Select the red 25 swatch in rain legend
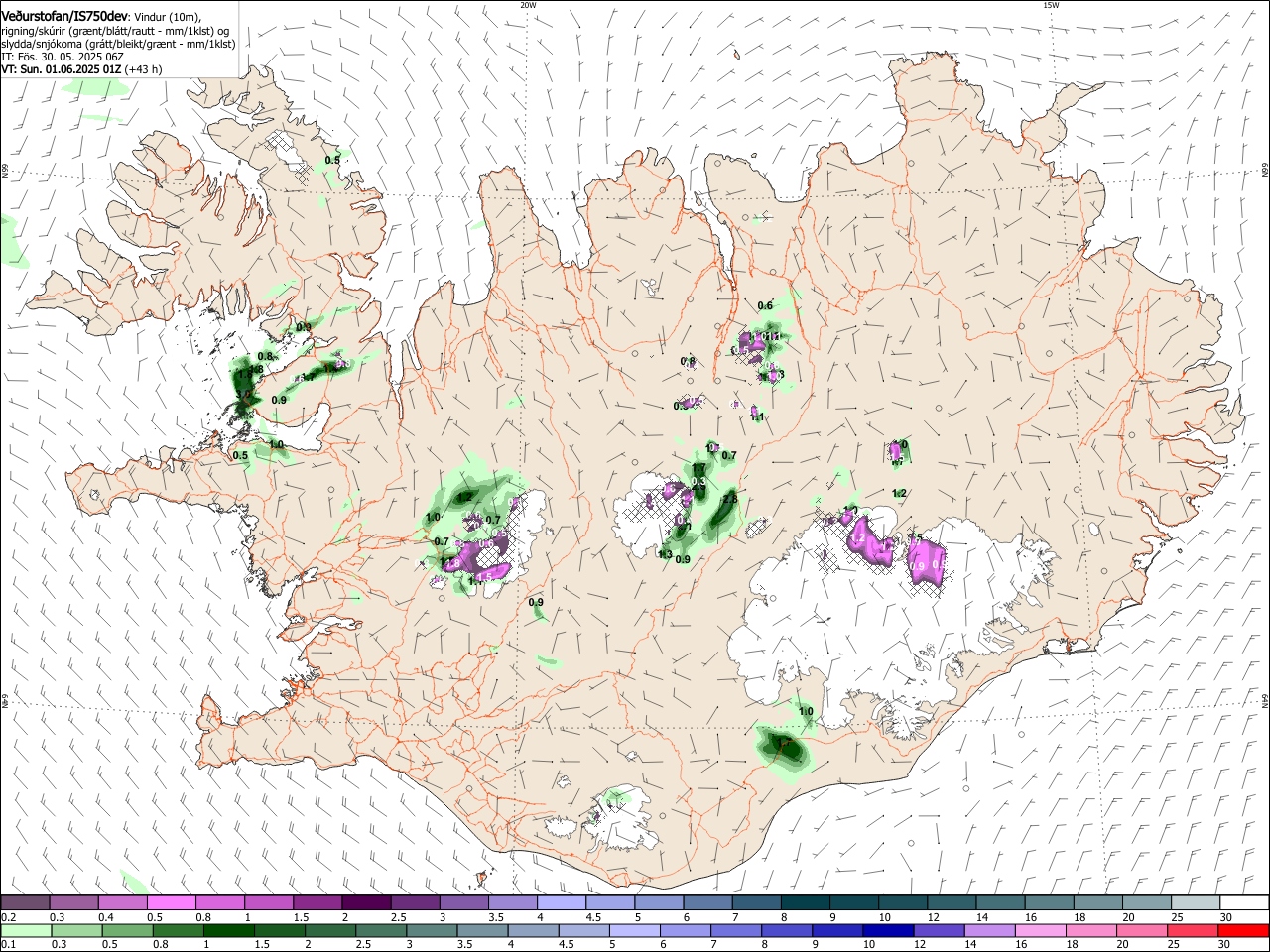 point(1191,930)
